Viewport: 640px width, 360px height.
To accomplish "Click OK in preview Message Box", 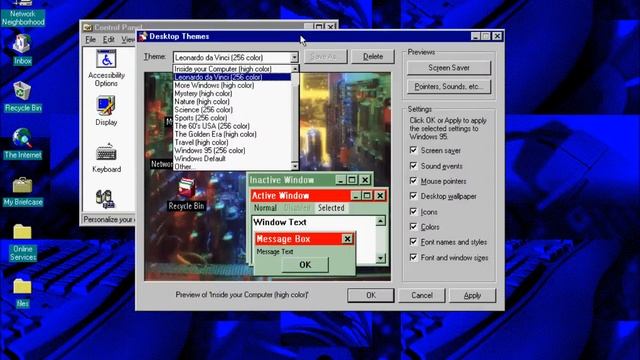I will 305,265.
